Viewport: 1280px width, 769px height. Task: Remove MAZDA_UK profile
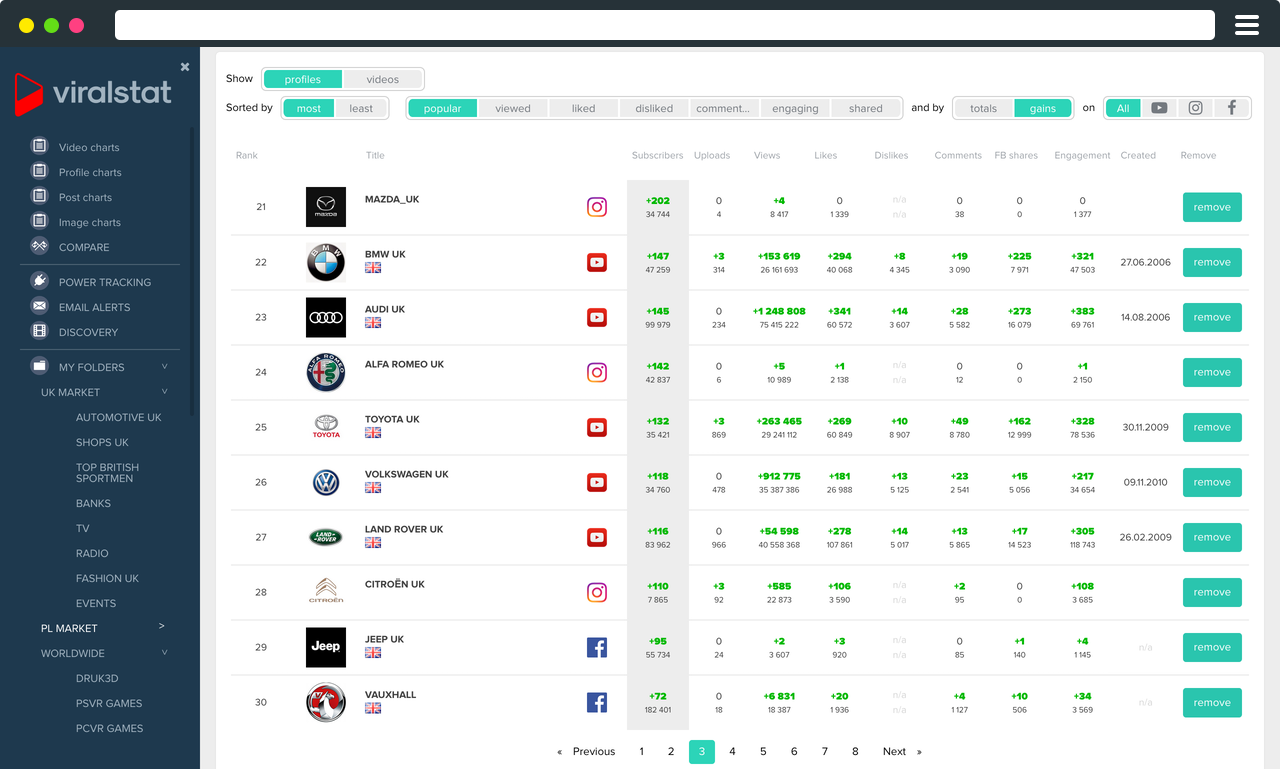[x=1212, y=207]
